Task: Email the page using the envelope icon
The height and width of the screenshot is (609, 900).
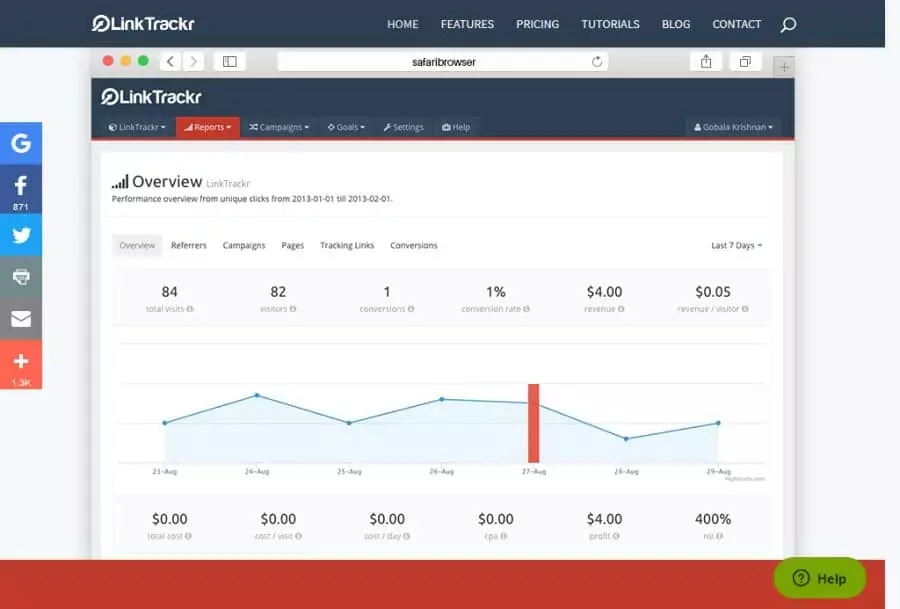Action: pos(21,319)
